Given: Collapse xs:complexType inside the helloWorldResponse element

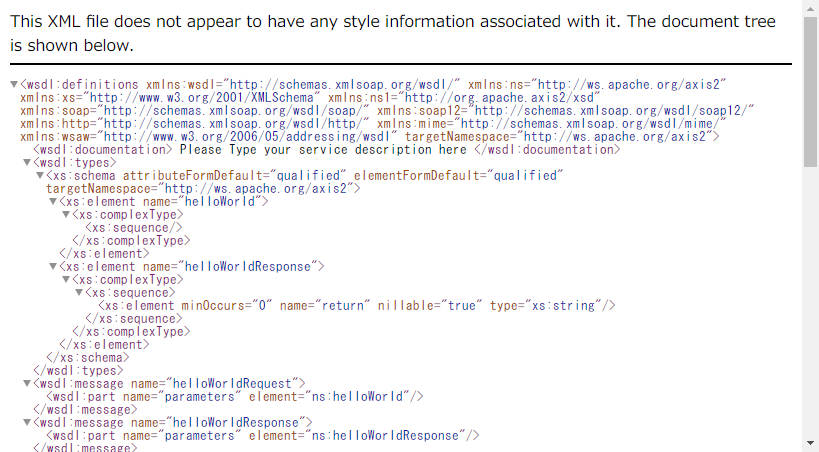Looking at the screenshot, I should click(66, 279).
